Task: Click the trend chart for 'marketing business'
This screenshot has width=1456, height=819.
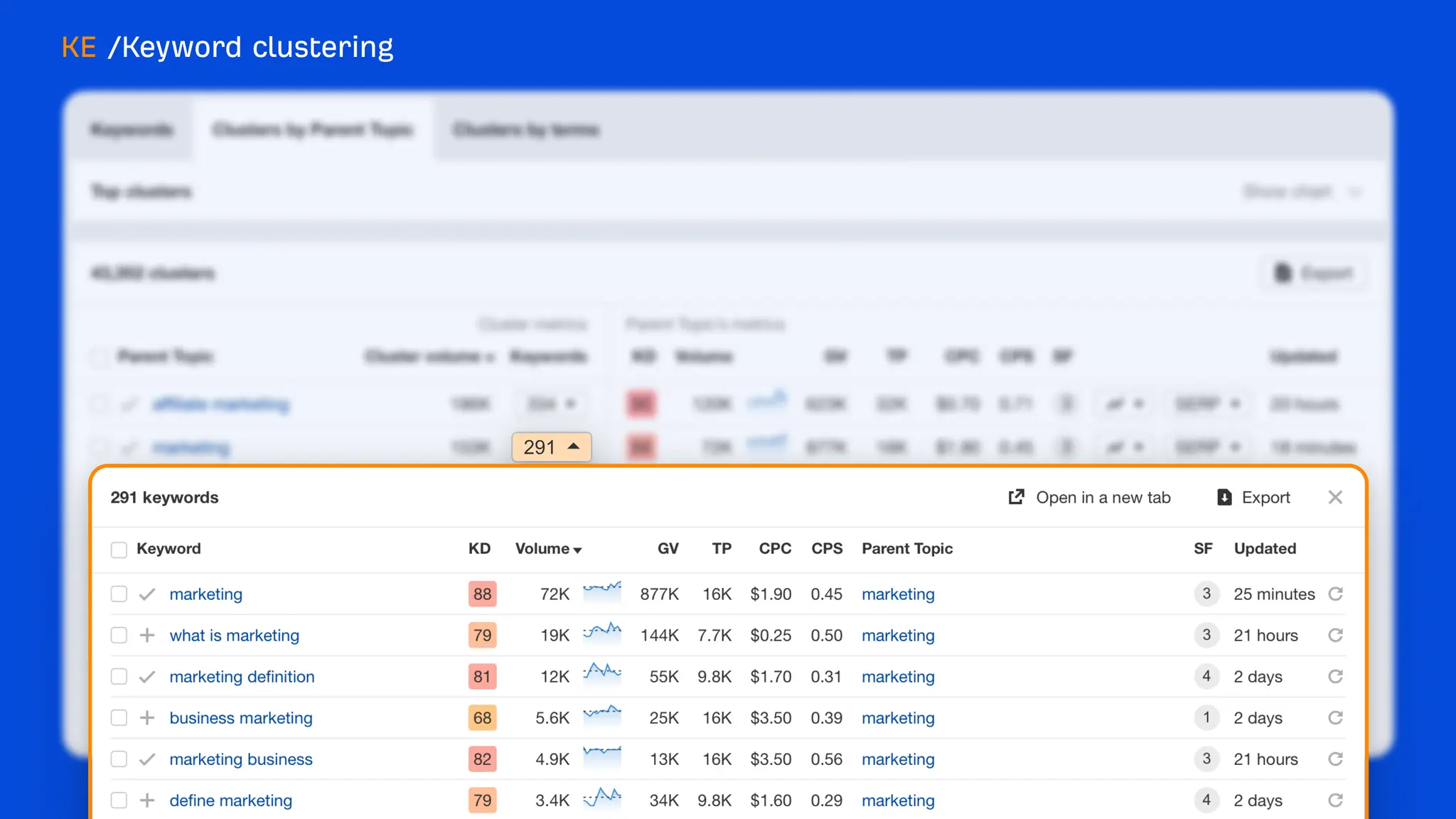Action: pyautogui.click(x=602, y=756)
